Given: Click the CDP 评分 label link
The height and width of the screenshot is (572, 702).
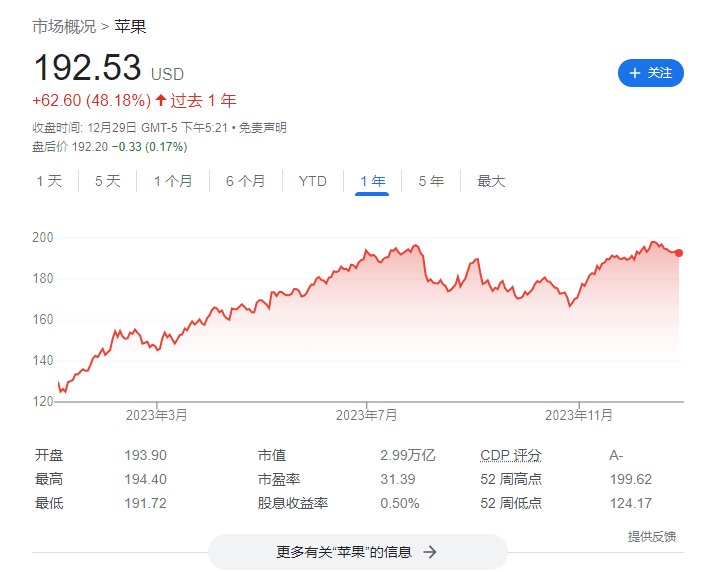Looking at the screenshot, I should (x=510, y=456).
